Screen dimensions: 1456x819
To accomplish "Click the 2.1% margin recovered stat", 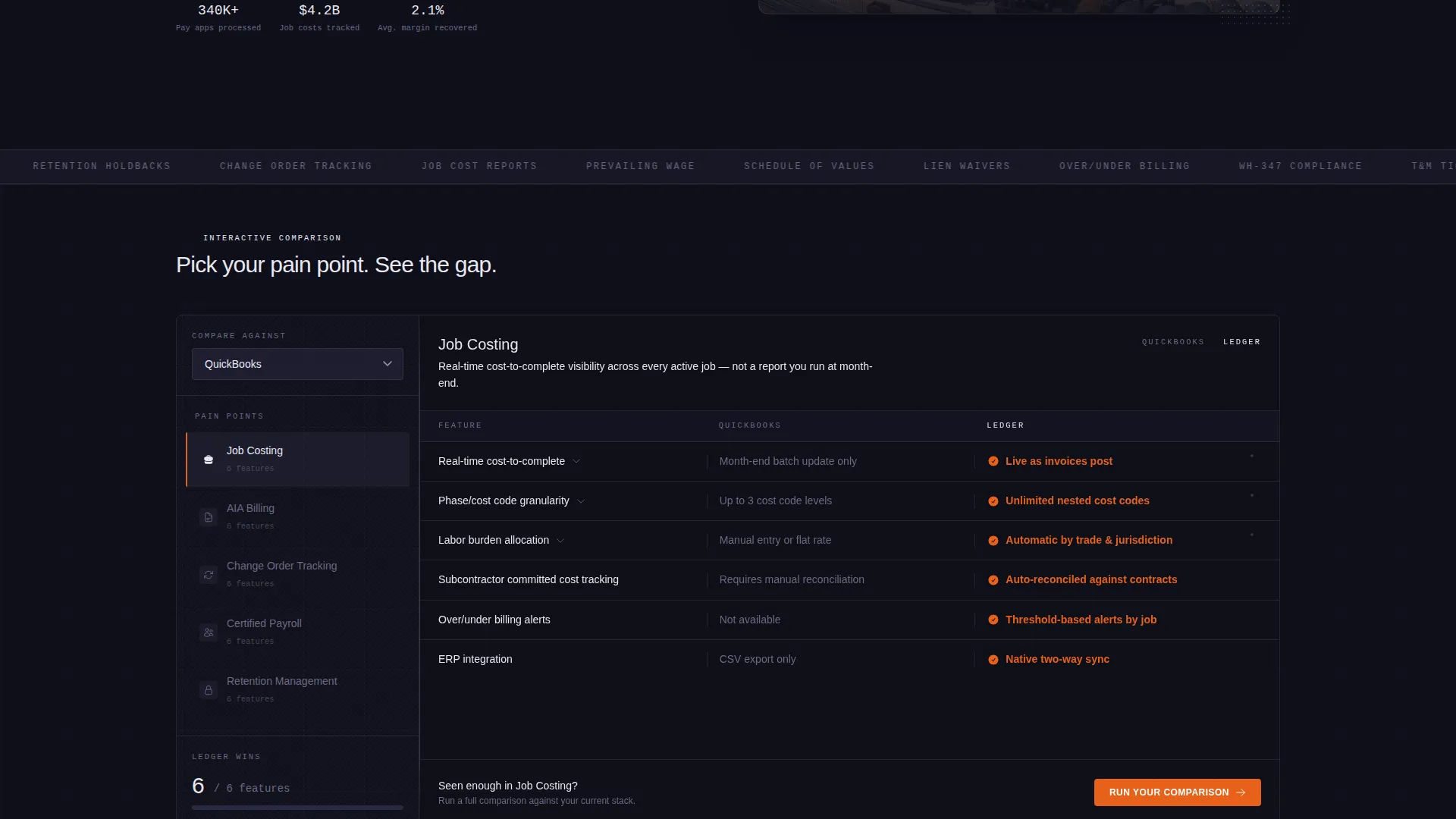I will click(x=428, y=17).
